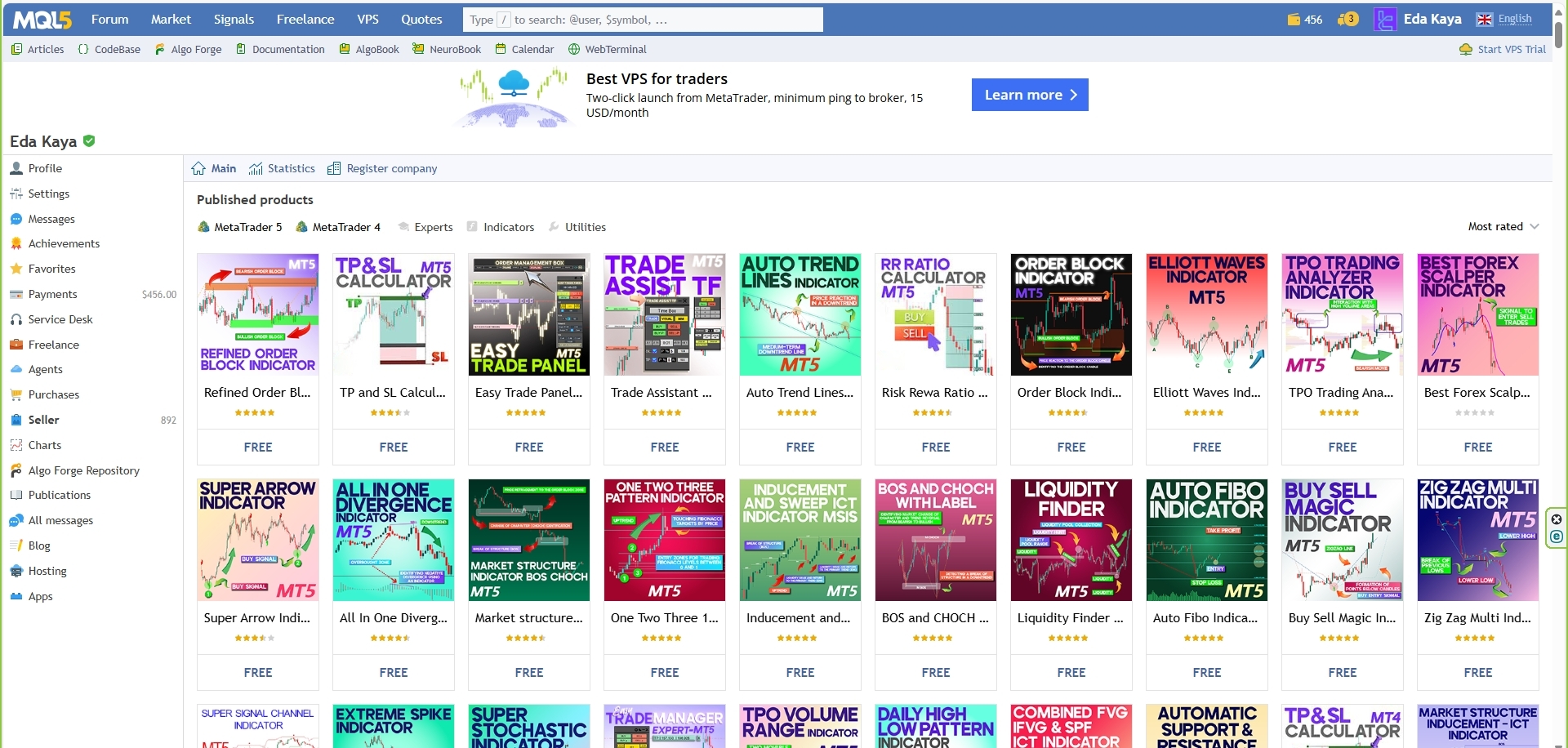Open Algo Forge
This screenshot has width=1568, height=748.
[x=196, y=49]
